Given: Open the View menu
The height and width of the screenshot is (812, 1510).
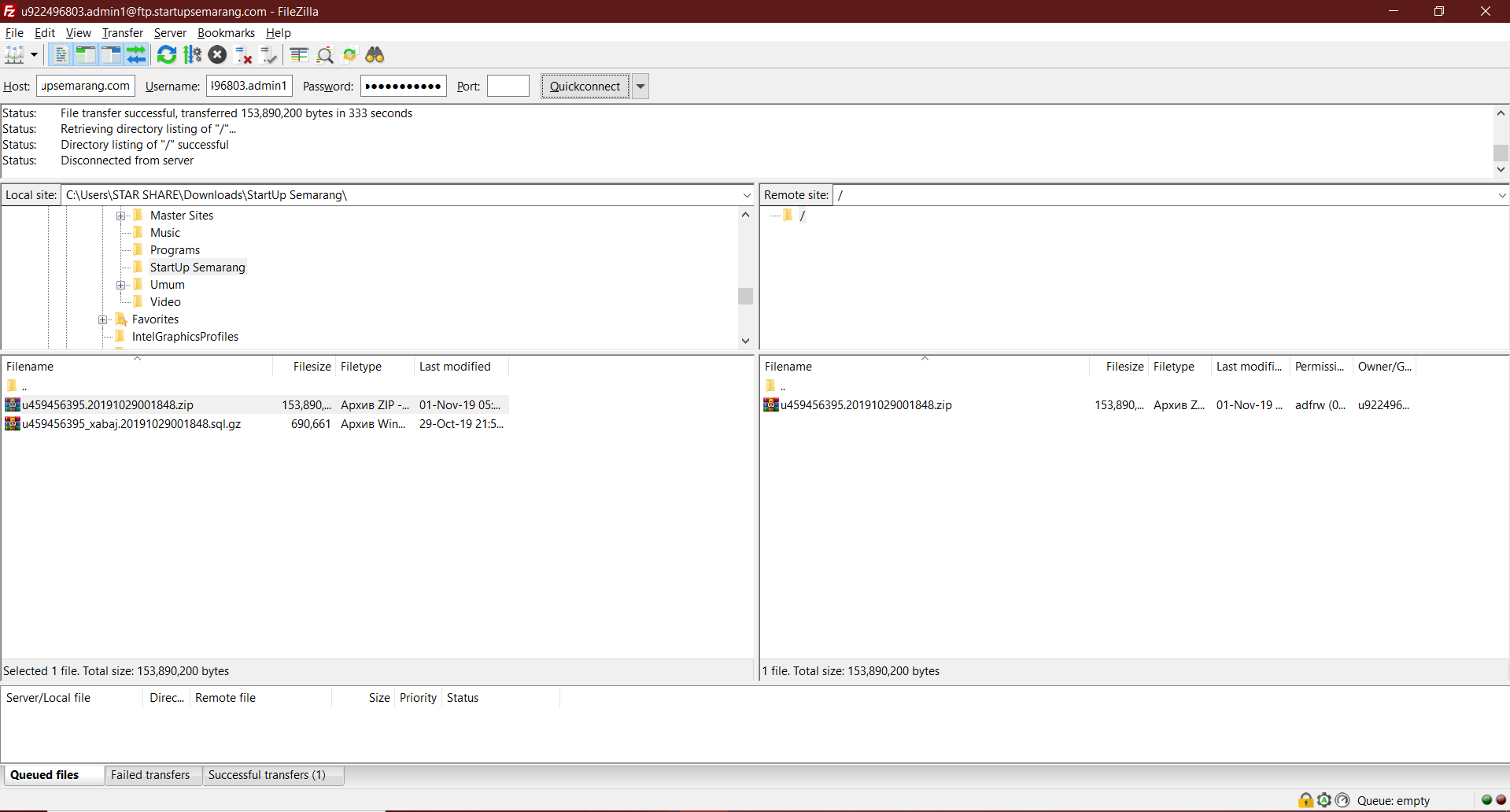Looking at the screenshot, I should [x=78, y=33].
